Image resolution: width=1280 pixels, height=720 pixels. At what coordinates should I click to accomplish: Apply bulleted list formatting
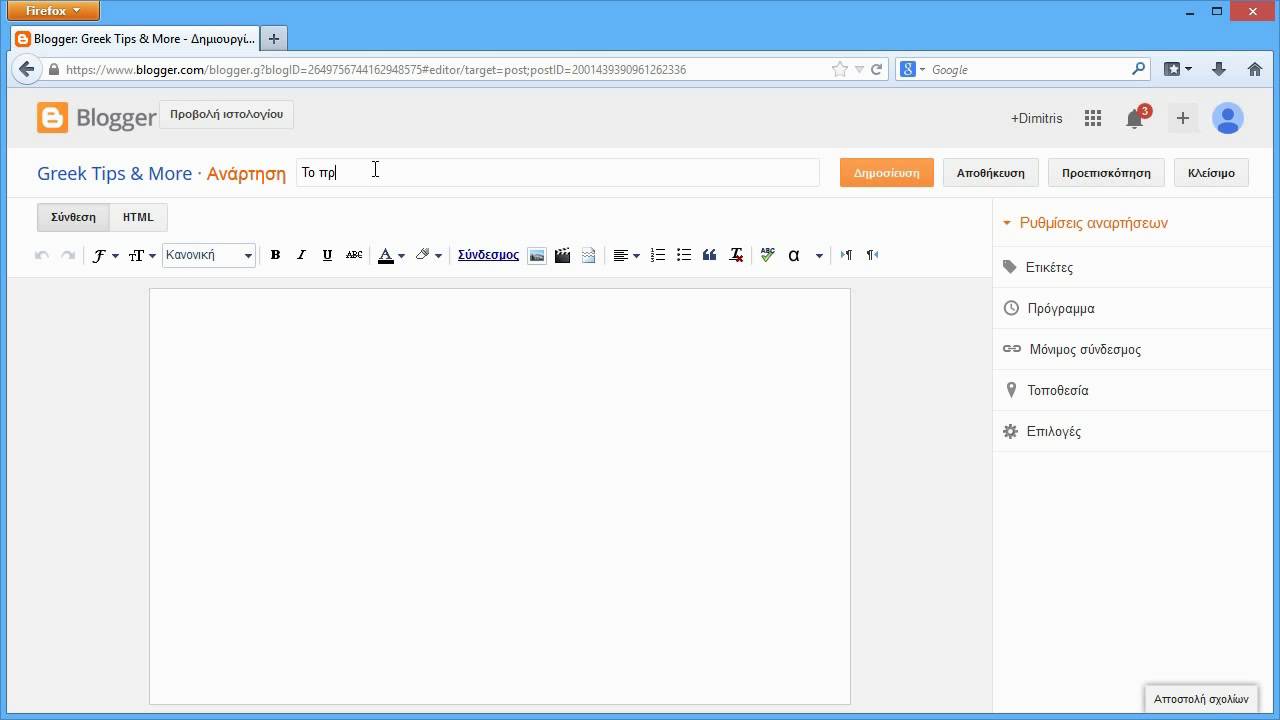(x=683, y=255)
